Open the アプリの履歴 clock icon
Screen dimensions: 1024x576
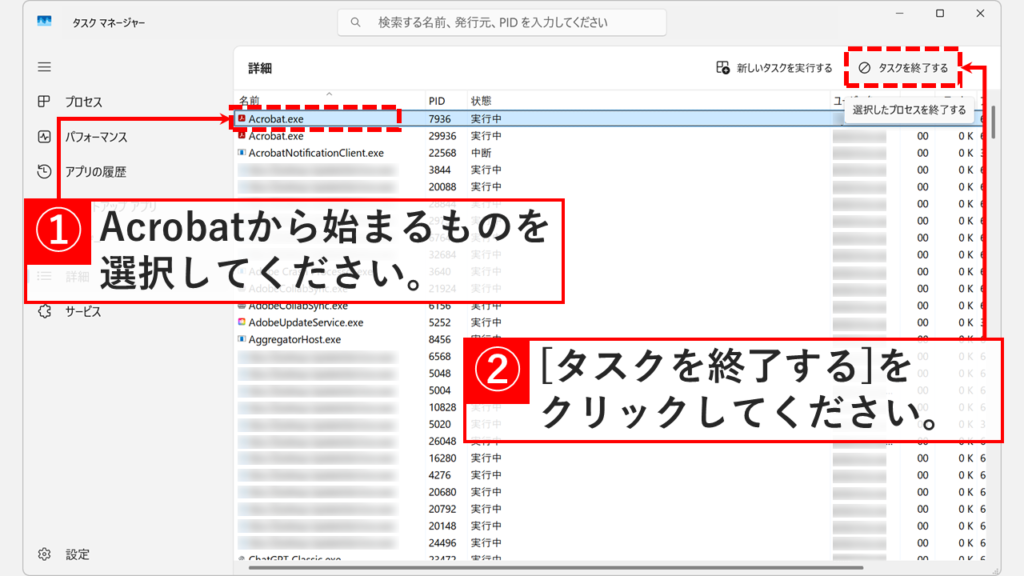click(x=44, y=171)
